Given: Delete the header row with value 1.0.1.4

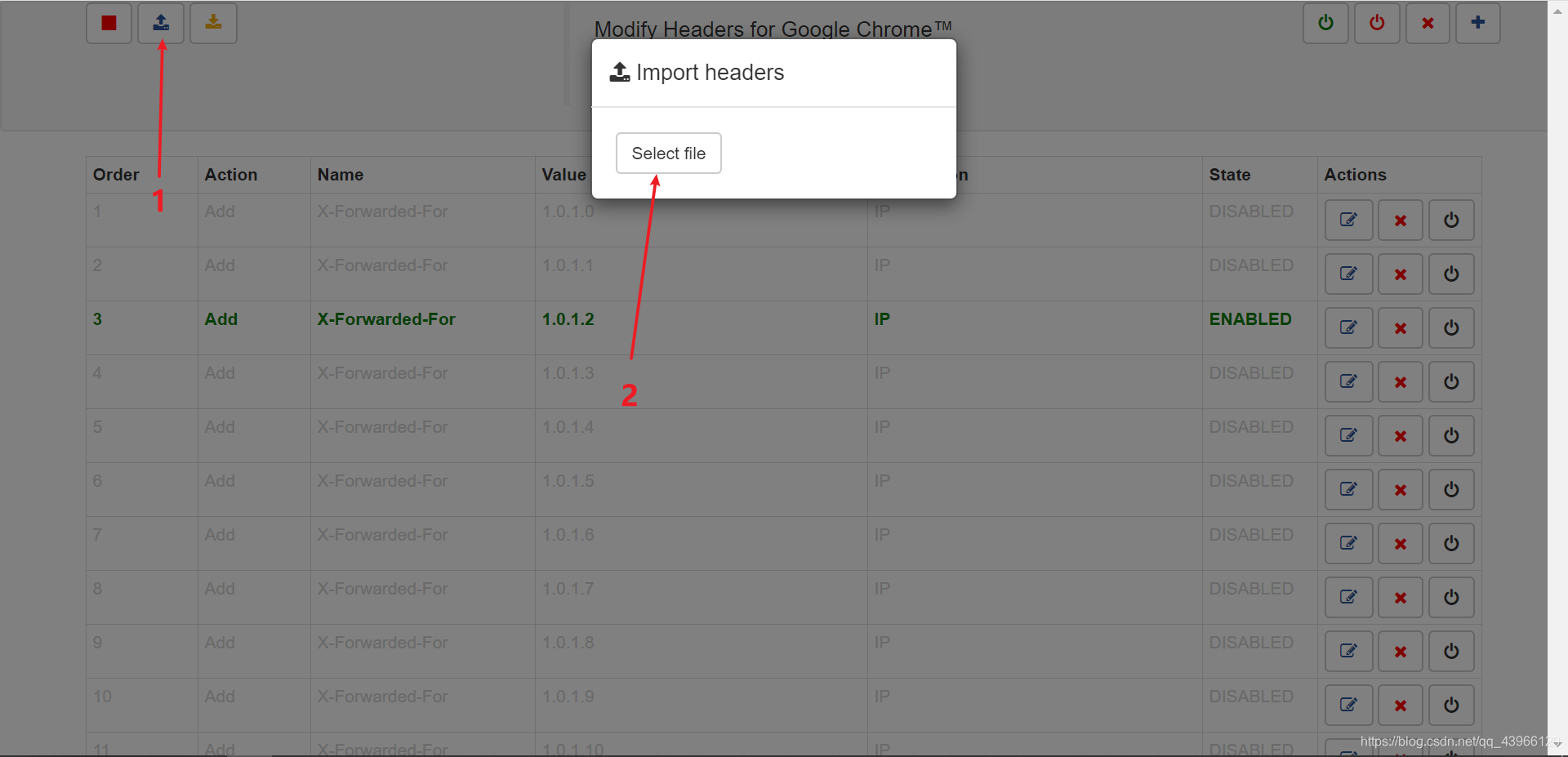Looking at the screenshot, I should coord(1401,436).
